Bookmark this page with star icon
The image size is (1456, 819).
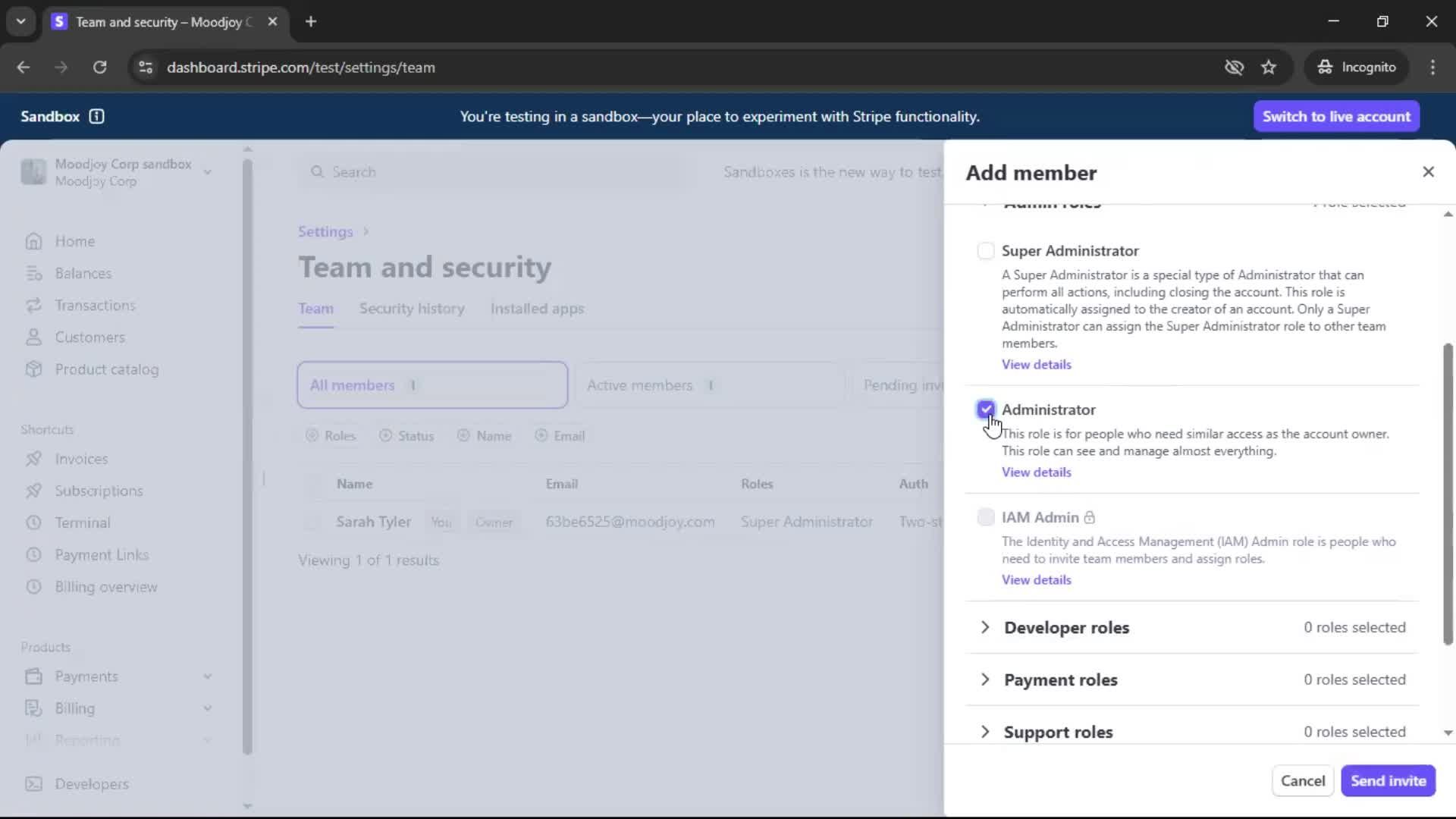point(1269,67)
